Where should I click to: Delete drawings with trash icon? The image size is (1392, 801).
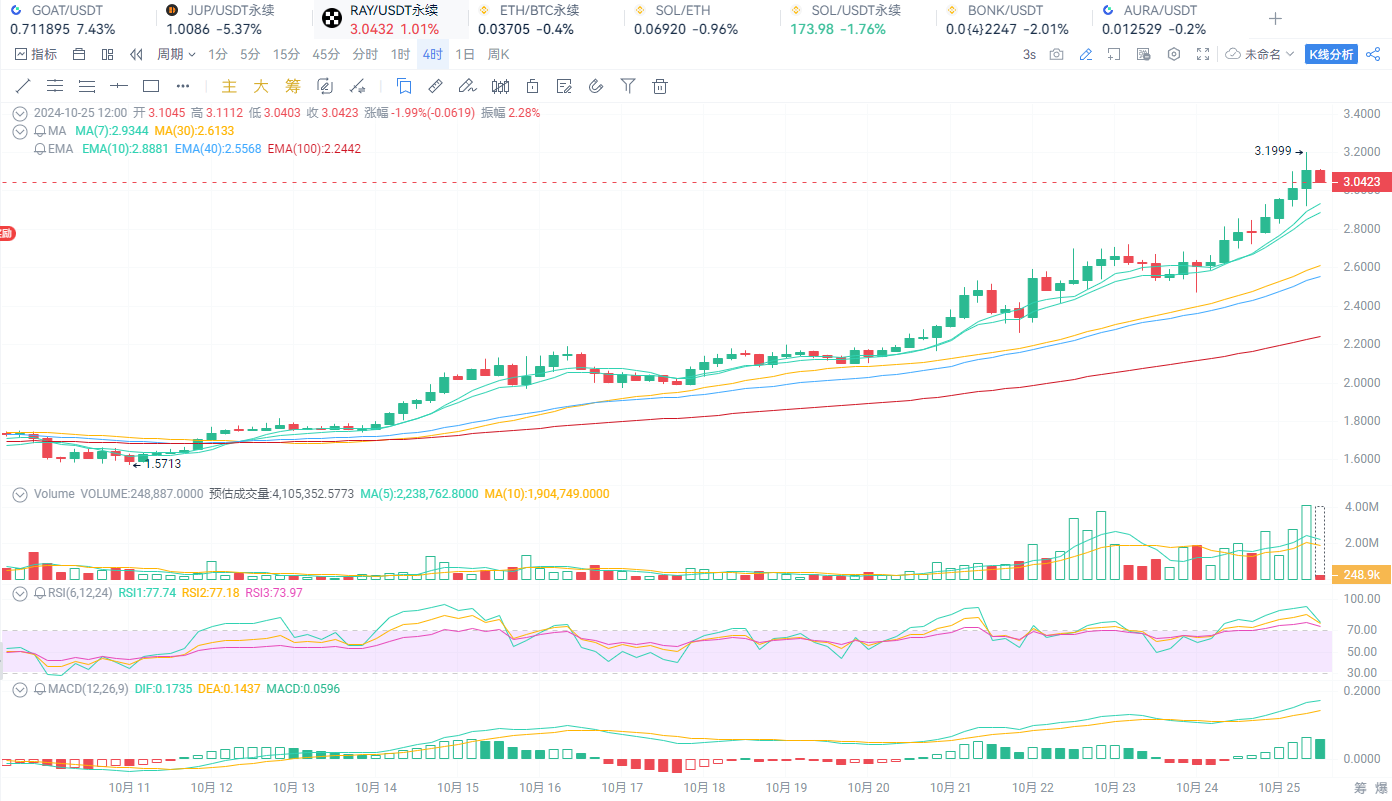tap(660, 86)
